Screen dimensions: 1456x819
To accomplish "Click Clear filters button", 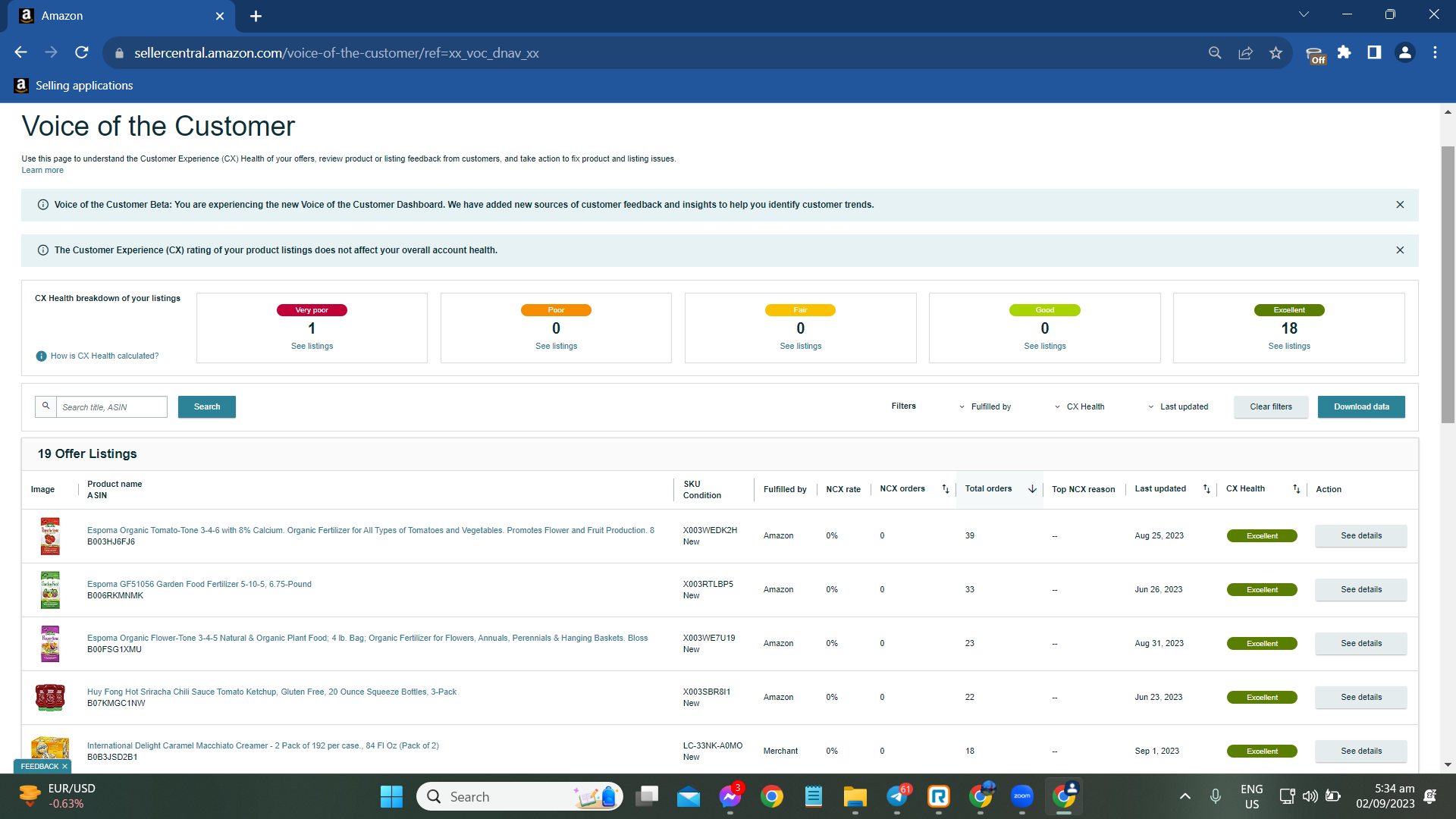I will (x=1271, y=407).
